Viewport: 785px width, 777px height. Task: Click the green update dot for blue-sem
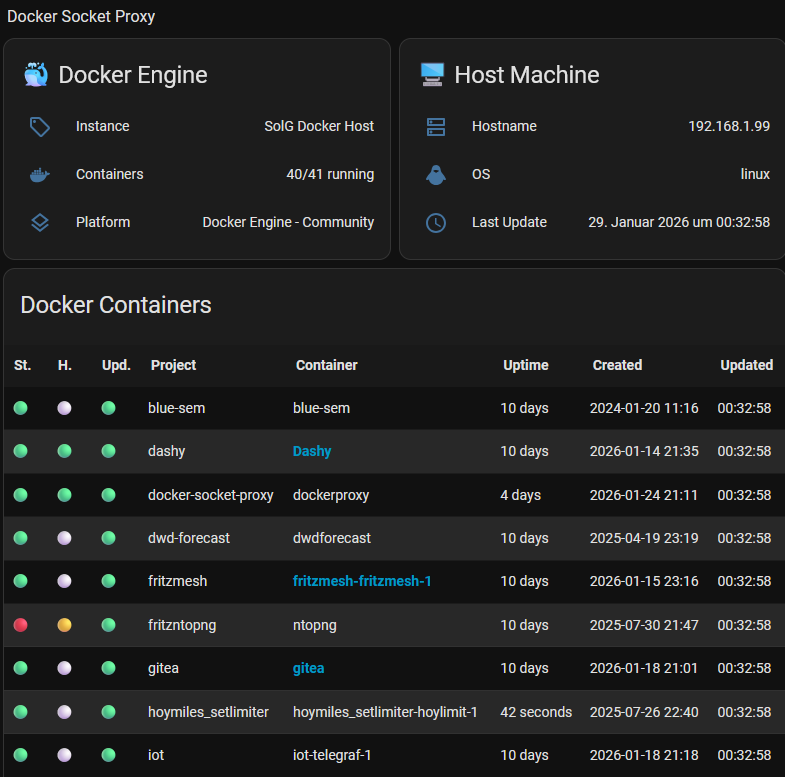coord(109,408)
